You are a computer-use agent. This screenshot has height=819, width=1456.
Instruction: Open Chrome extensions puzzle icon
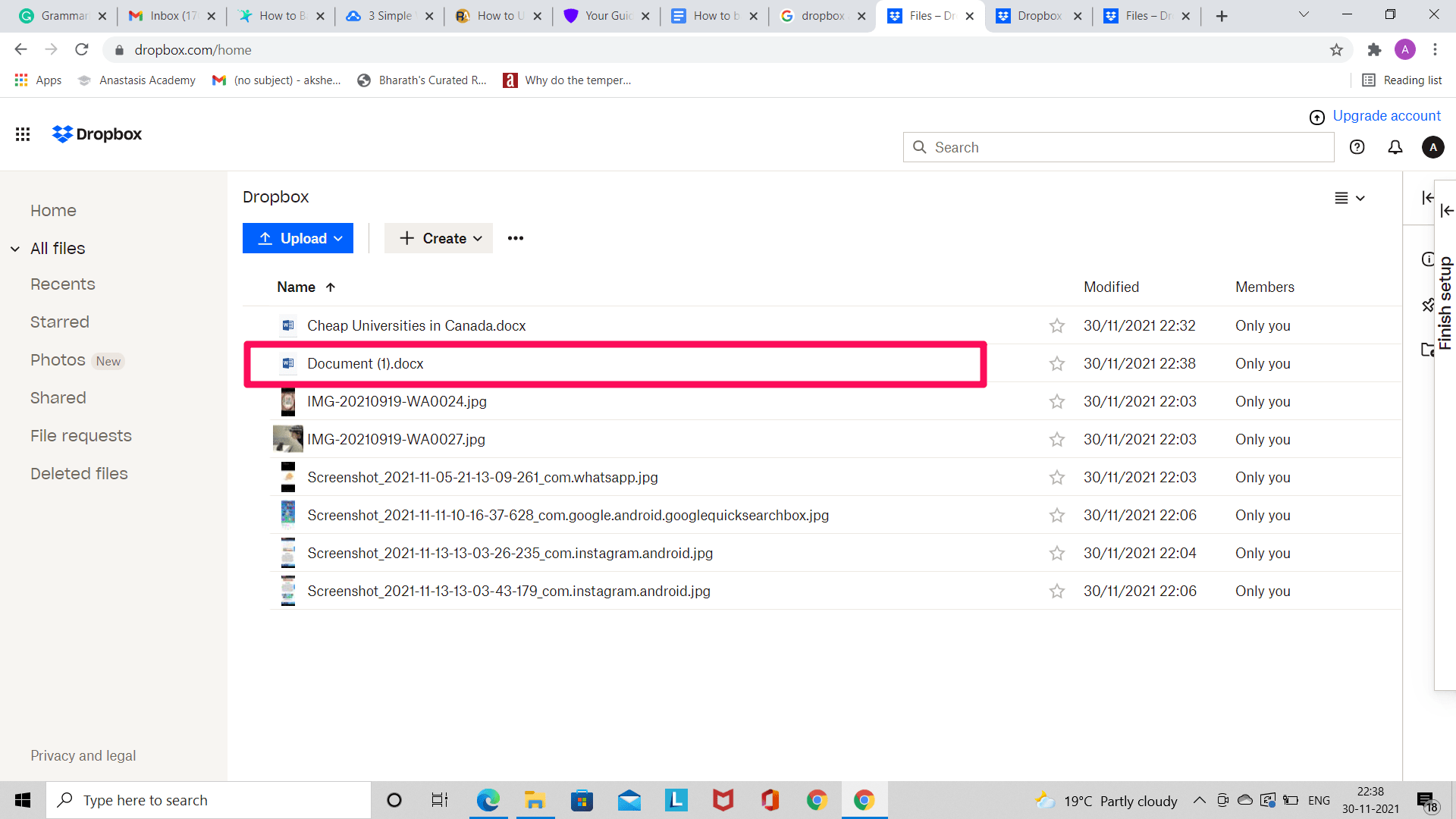tap(1374, 50)
